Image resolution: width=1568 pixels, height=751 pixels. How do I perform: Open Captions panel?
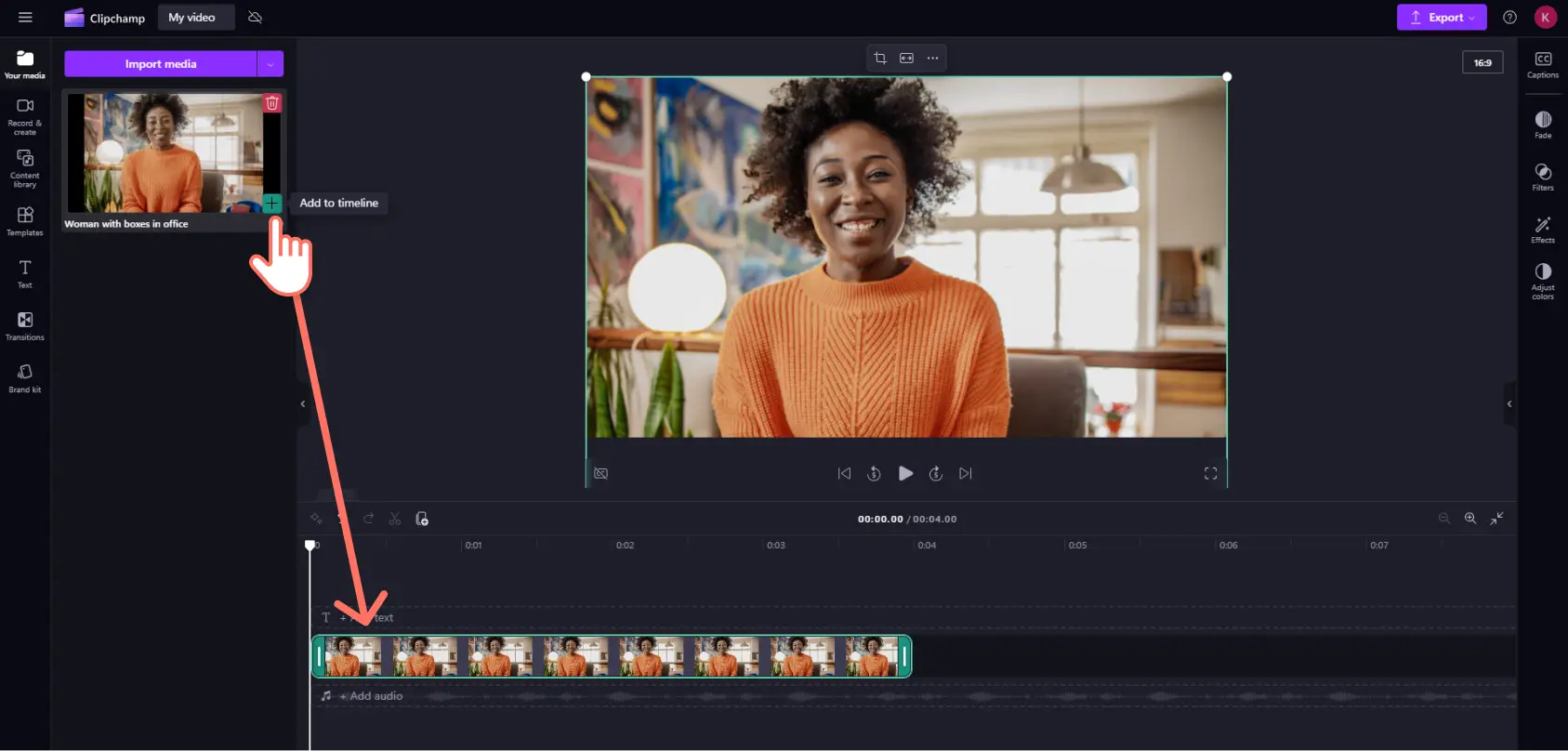[x=1543, y=65]
